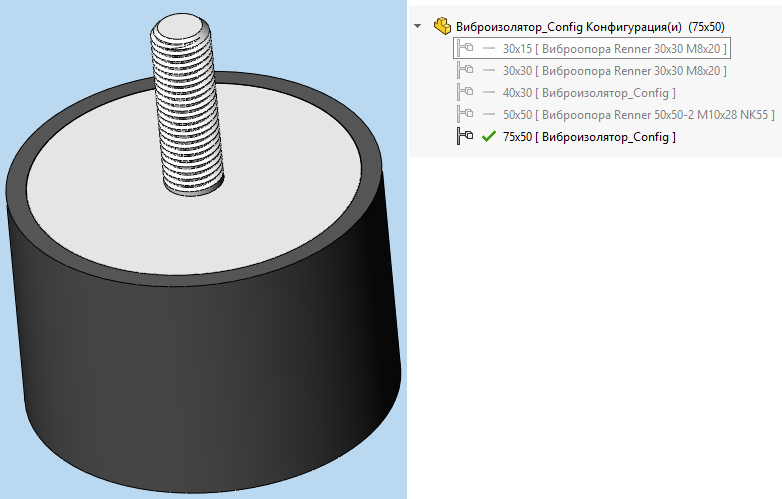Click the configuration icon beside 75x50

465,137
